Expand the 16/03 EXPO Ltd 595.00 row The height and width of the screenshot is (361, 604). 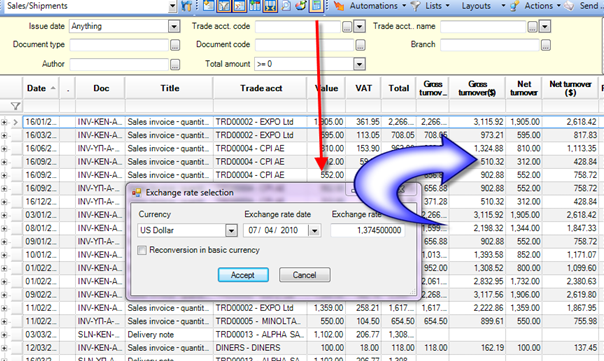point(4,136)
